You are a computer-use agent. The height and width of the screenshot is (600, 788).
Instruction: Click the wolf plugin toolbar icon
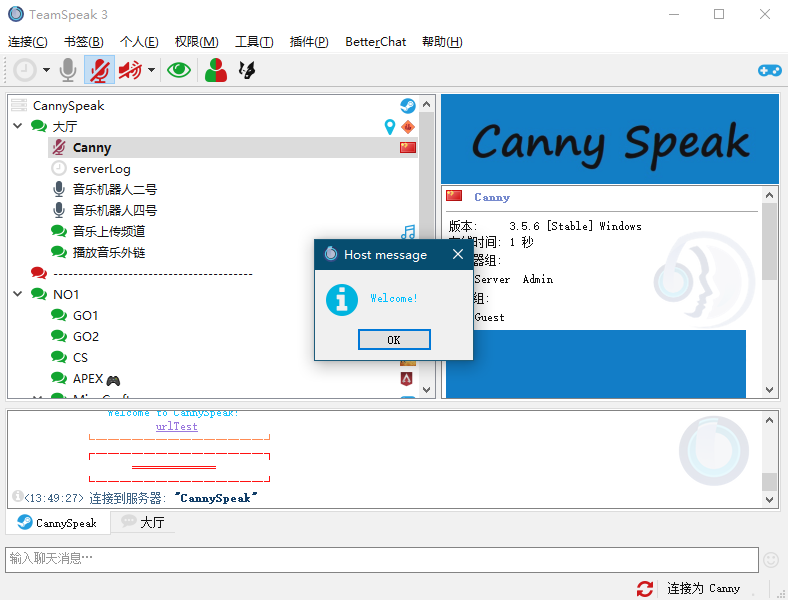coord(247,70)
